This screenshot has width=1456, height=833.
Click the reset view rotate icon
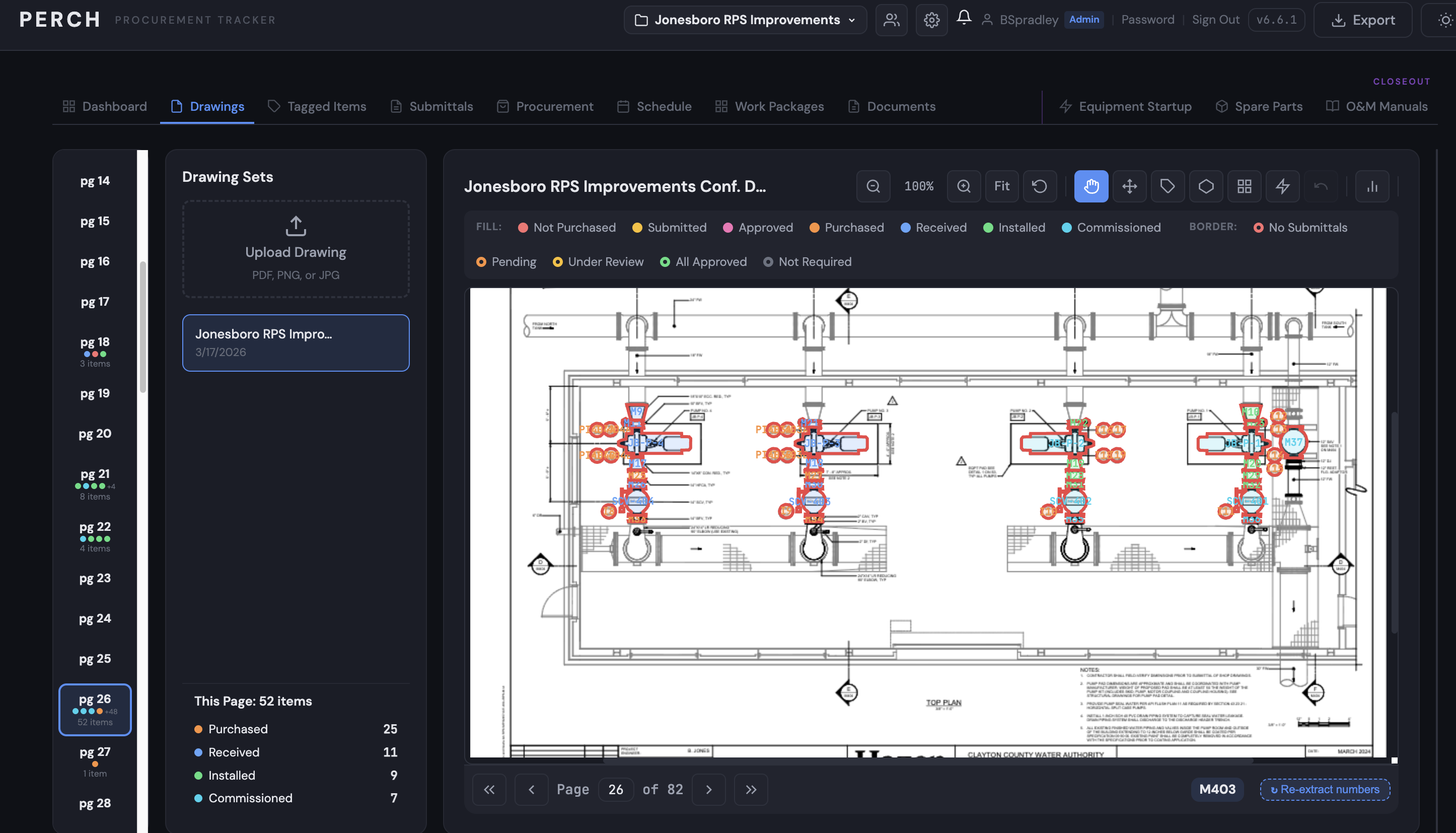1040,186
